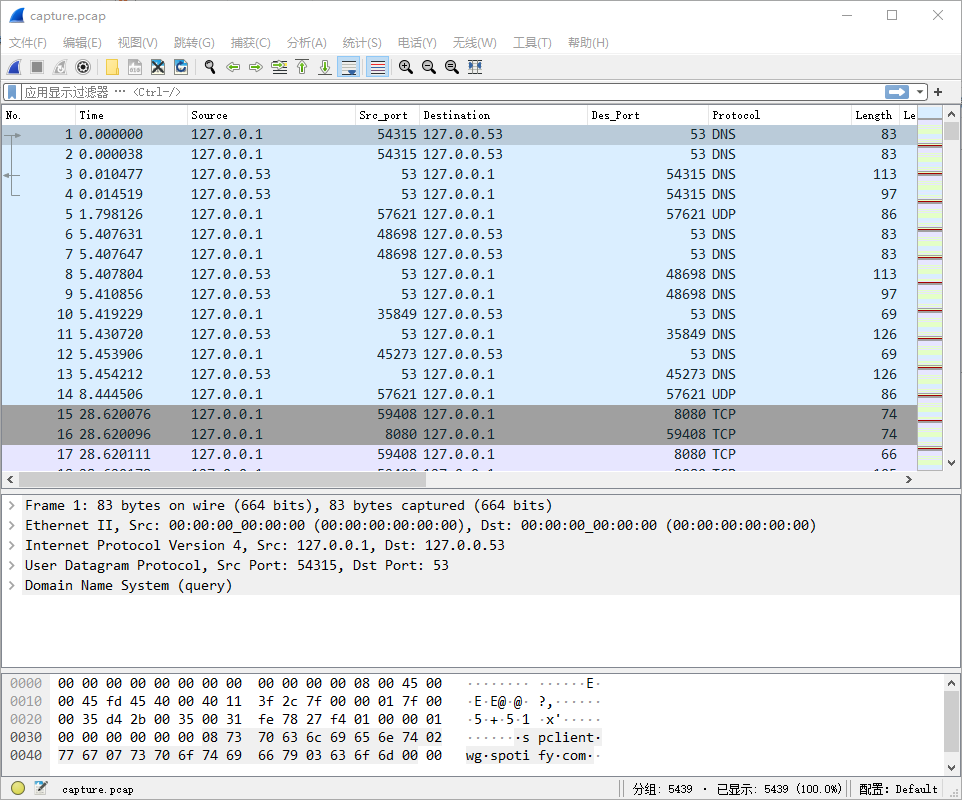Click the restart capture icon

(60, 67)
